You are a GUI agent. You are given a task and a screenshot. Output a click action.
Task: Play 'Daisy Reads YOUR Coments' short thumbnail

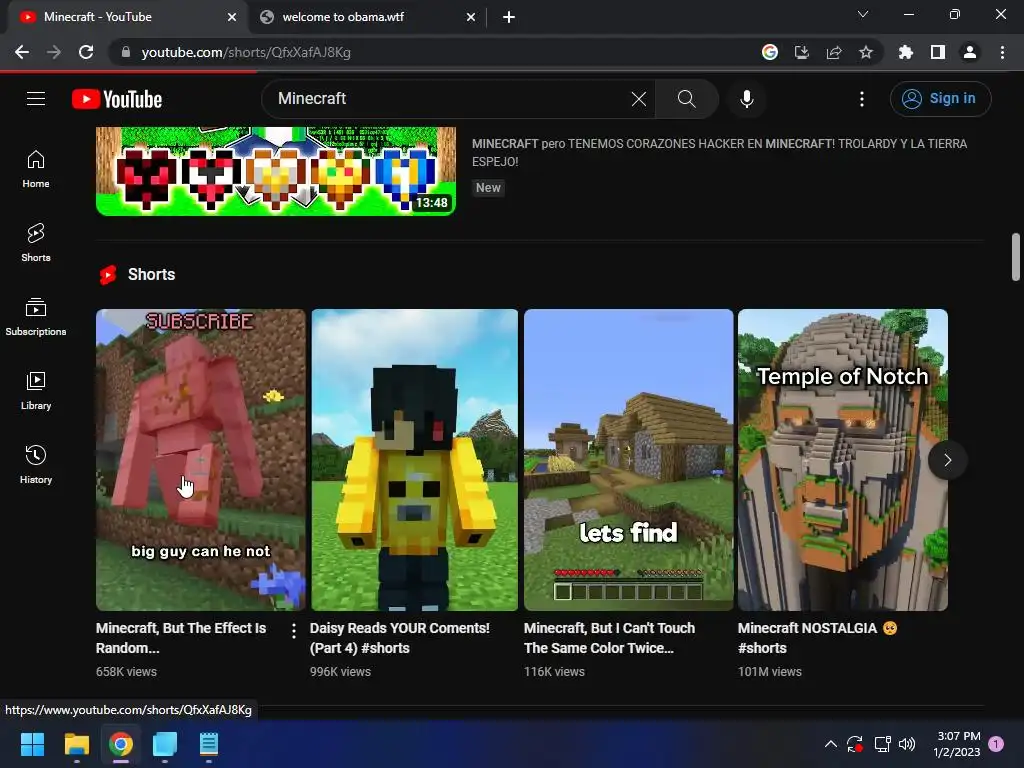(414, 460)
